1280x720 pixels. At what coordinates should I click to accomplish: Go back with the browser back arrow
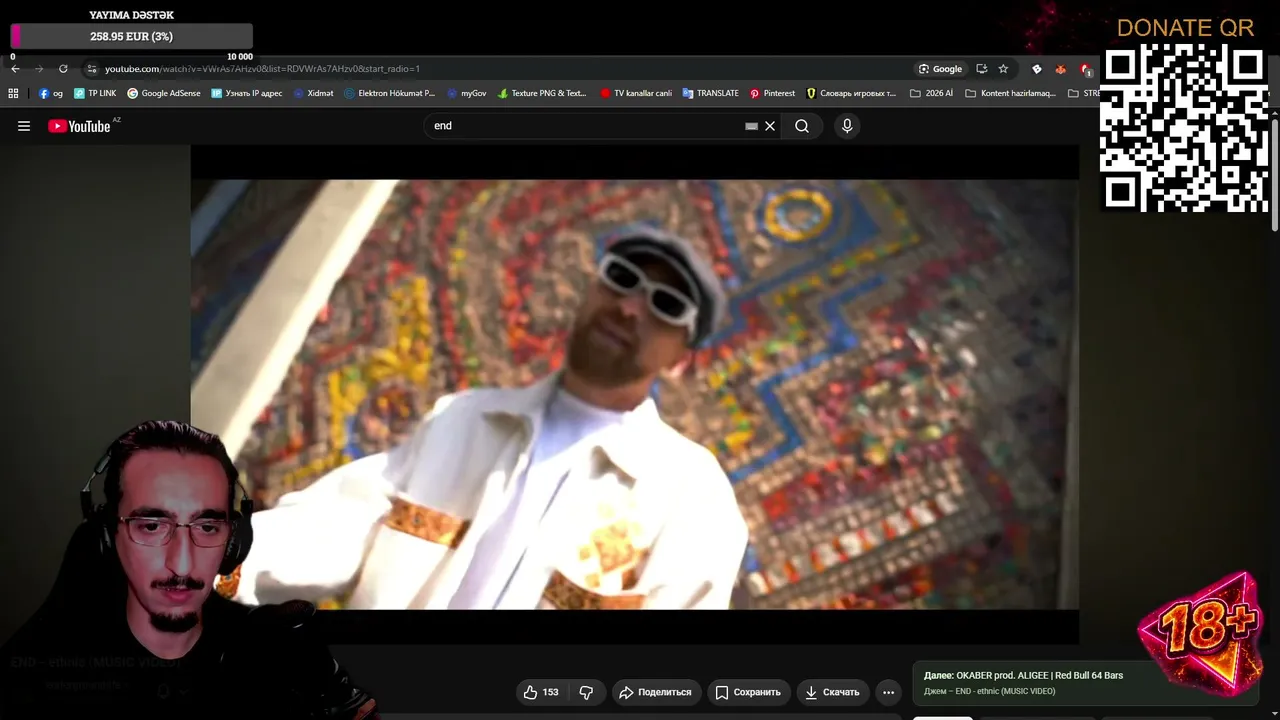pyautogui.click(x=15, y=69)
